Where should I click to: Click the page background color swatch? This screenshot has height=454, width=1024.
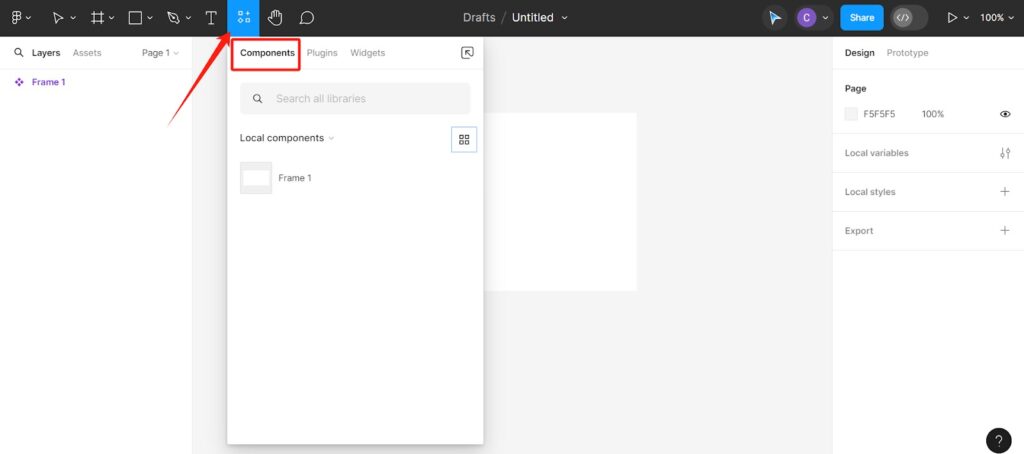click(851, 114)
